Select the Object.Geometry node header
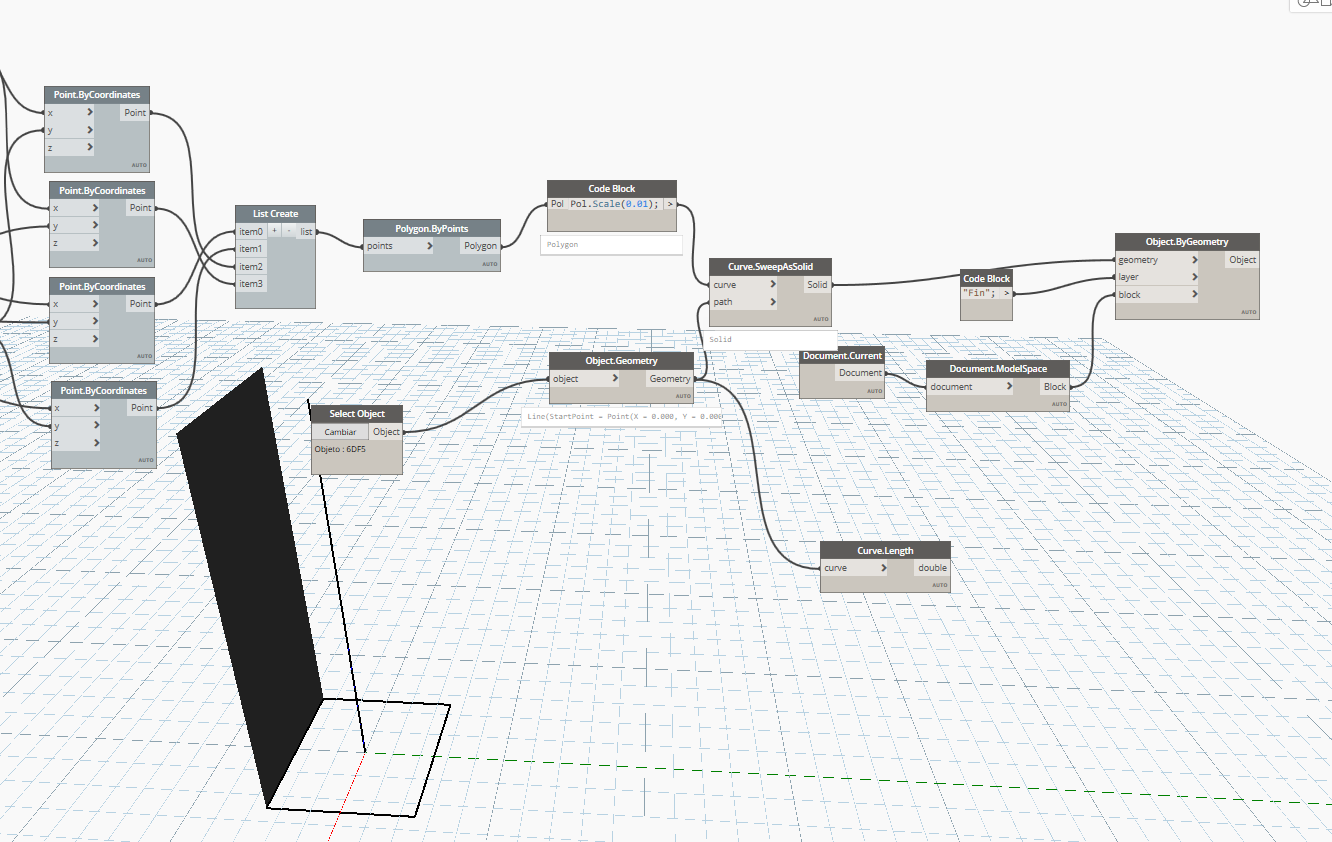Screen dimensions: 1332x842 tap(621, 361)
